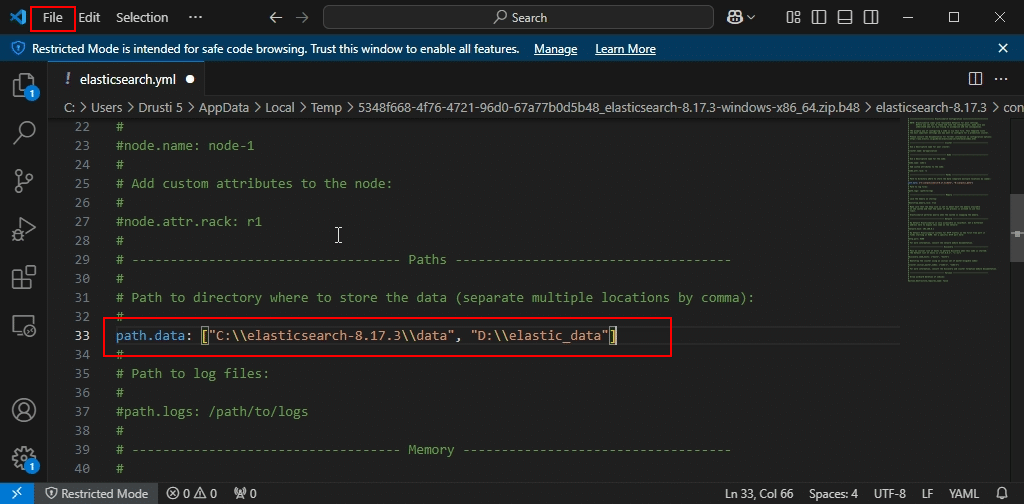The image size is (1024, 504).
Task: Open the Selection menu
Action: coord(142,17)
